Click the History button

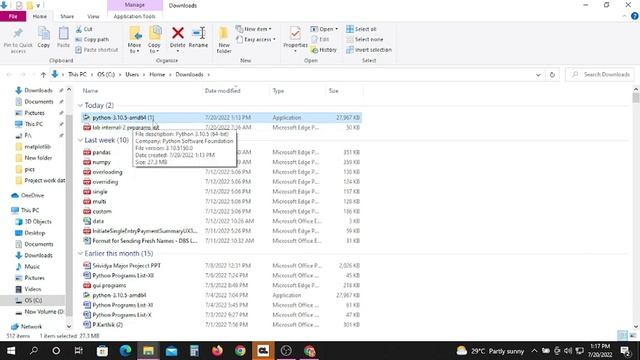(324, 50)
